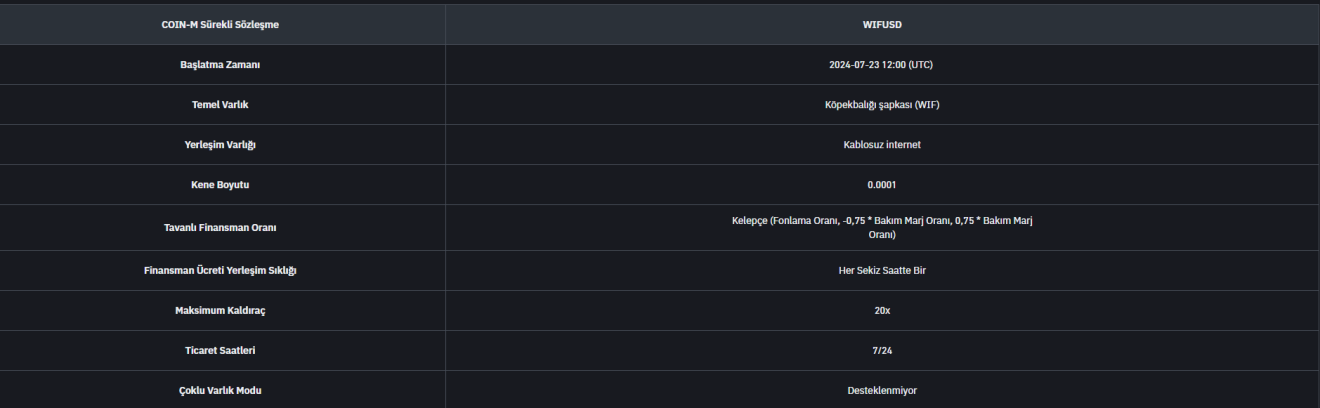Click the Başlatma Zamanı row label

click(220, 65)
